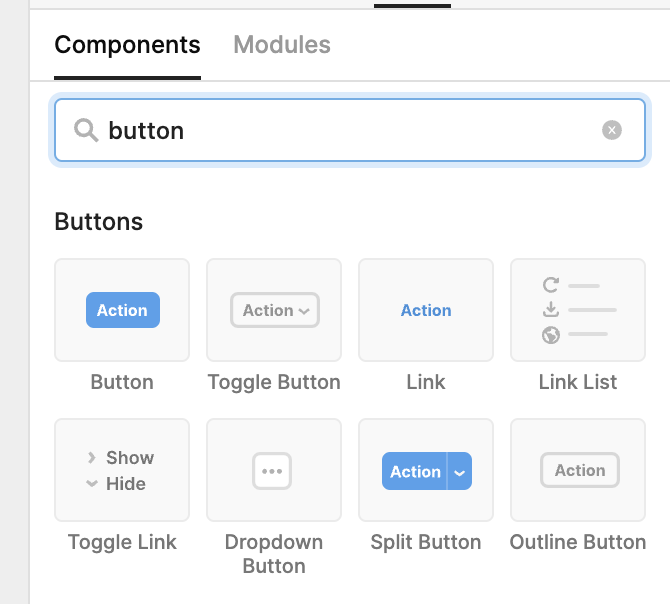The width and height of the screenshot is (670, 604).
Task: Click the Dropdown Button text label
Action: (x=274, y=554)
